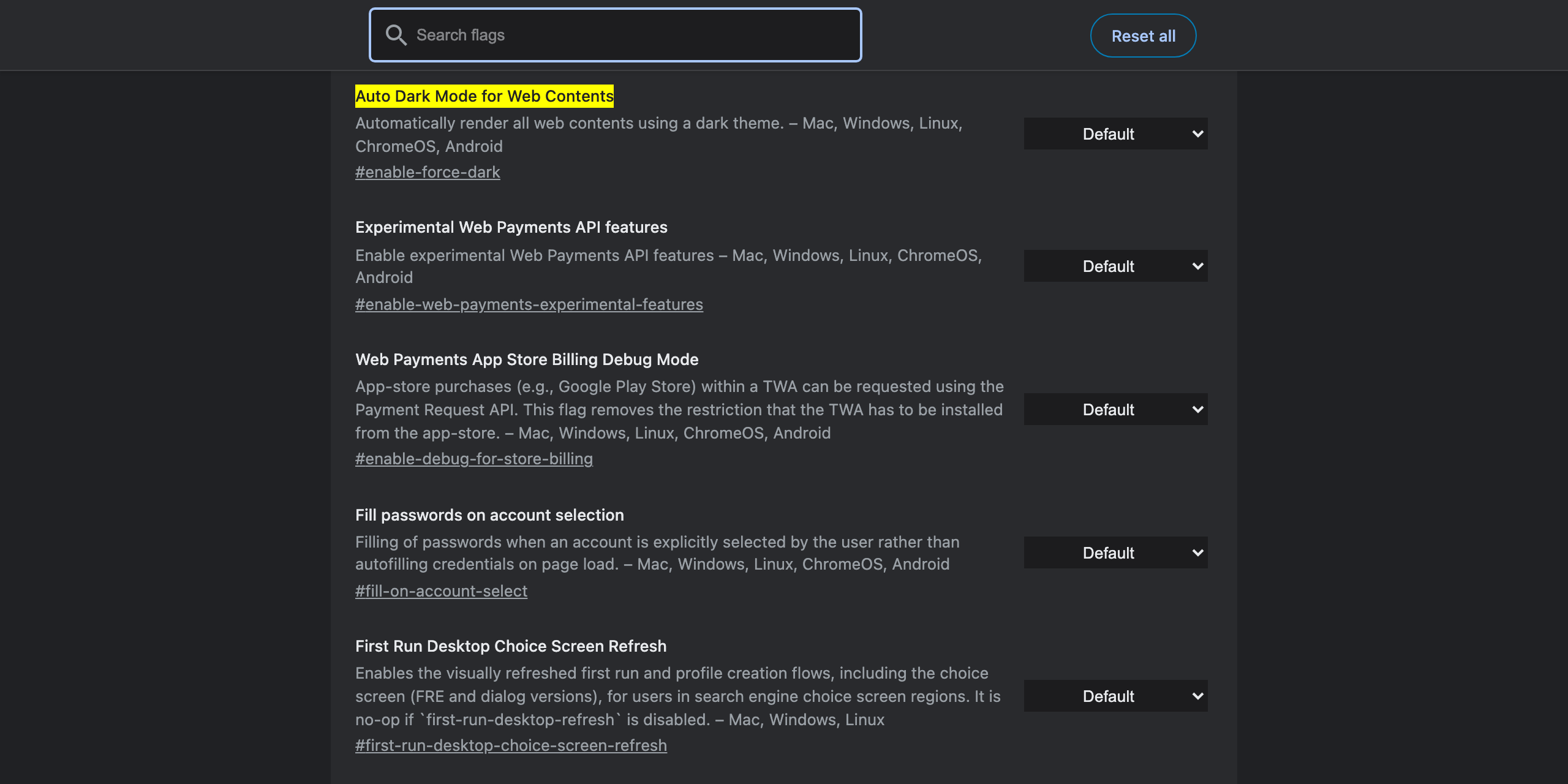Click highlighted Auto Dark Mode for Web Contents title

(484, 96)
